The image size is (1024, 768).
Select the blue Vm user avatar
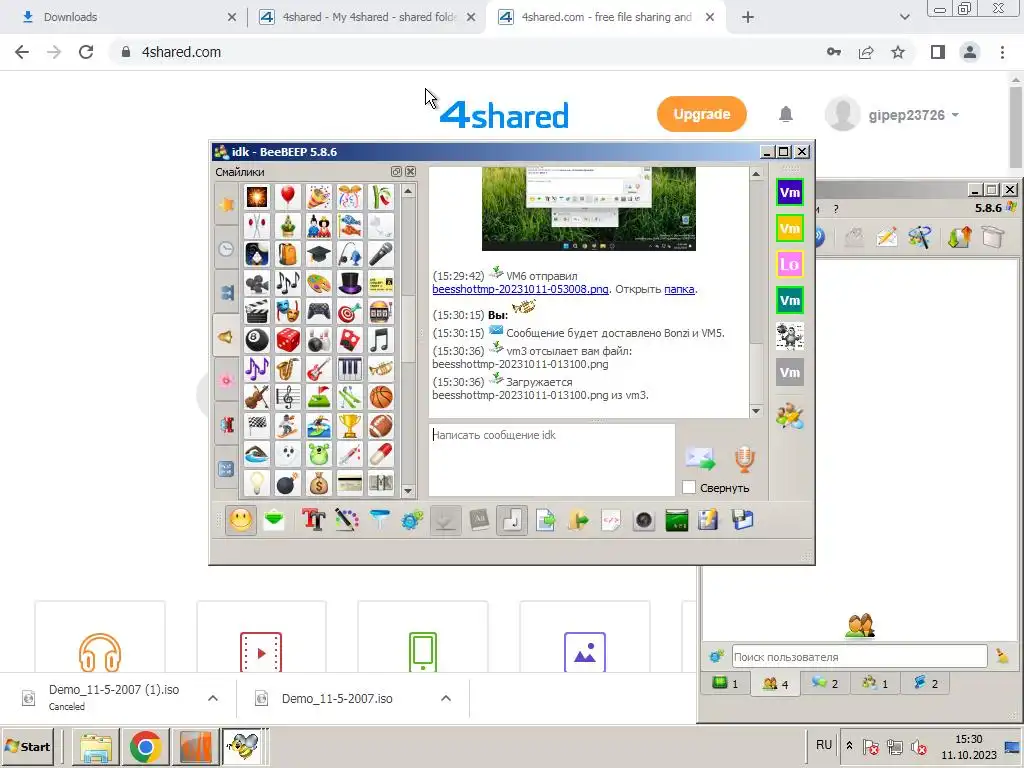[790, 192]
